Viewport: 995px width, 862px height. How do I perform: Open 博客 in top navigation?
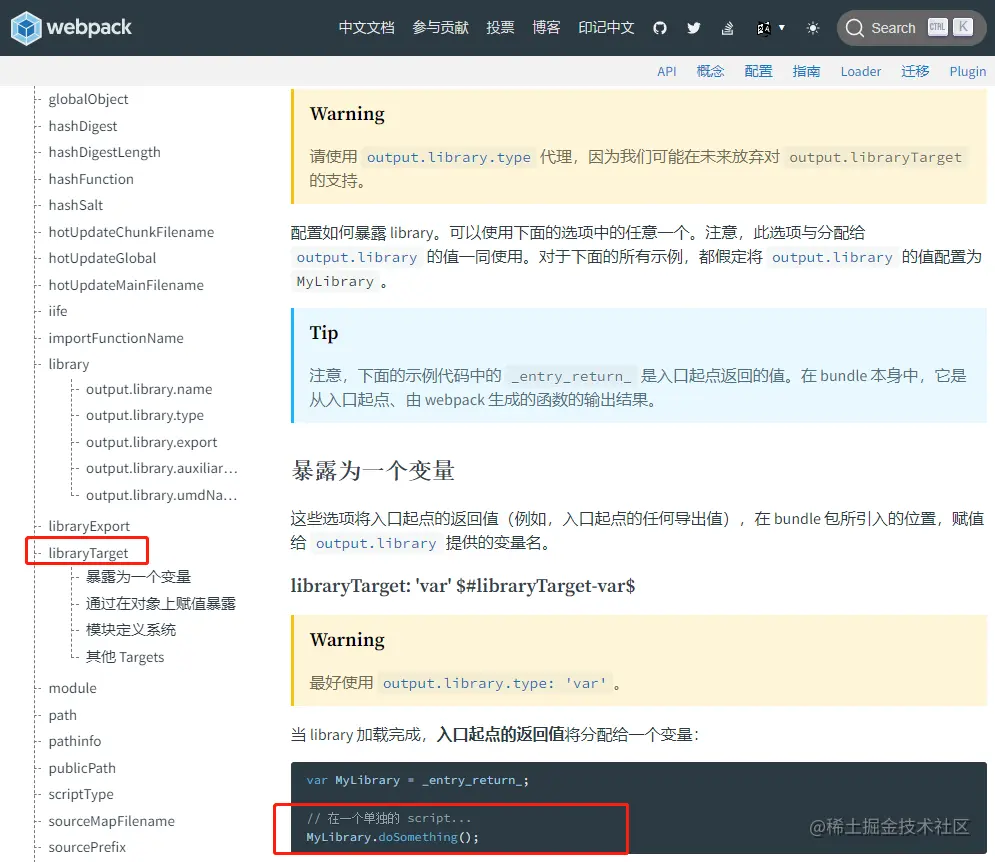pos(546,28)
